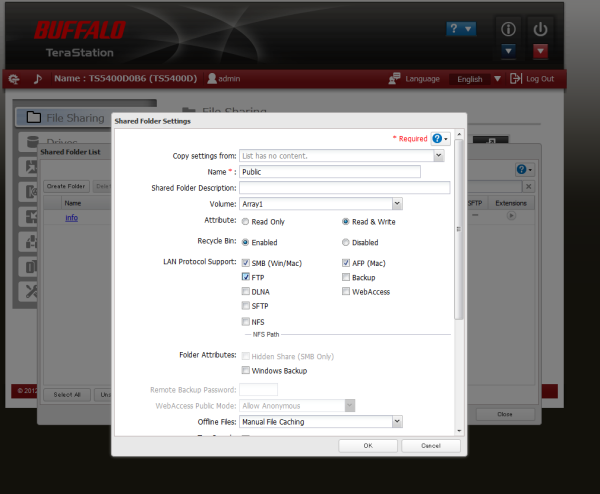Viewport: 600px width, 494px height.
Task: Uncheck the FTP protocol checkbox
Action: (245, 277)
